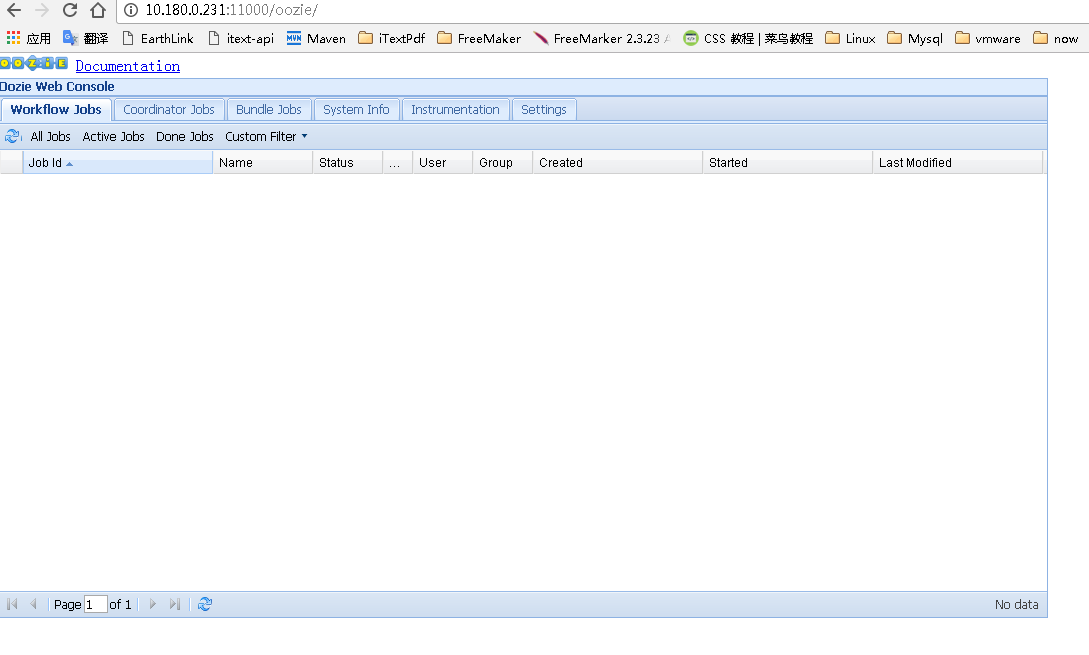This screenshot has width=1089, height=655.
Task: Go to the previous page in the pager
Action: (x=33, y=604)
